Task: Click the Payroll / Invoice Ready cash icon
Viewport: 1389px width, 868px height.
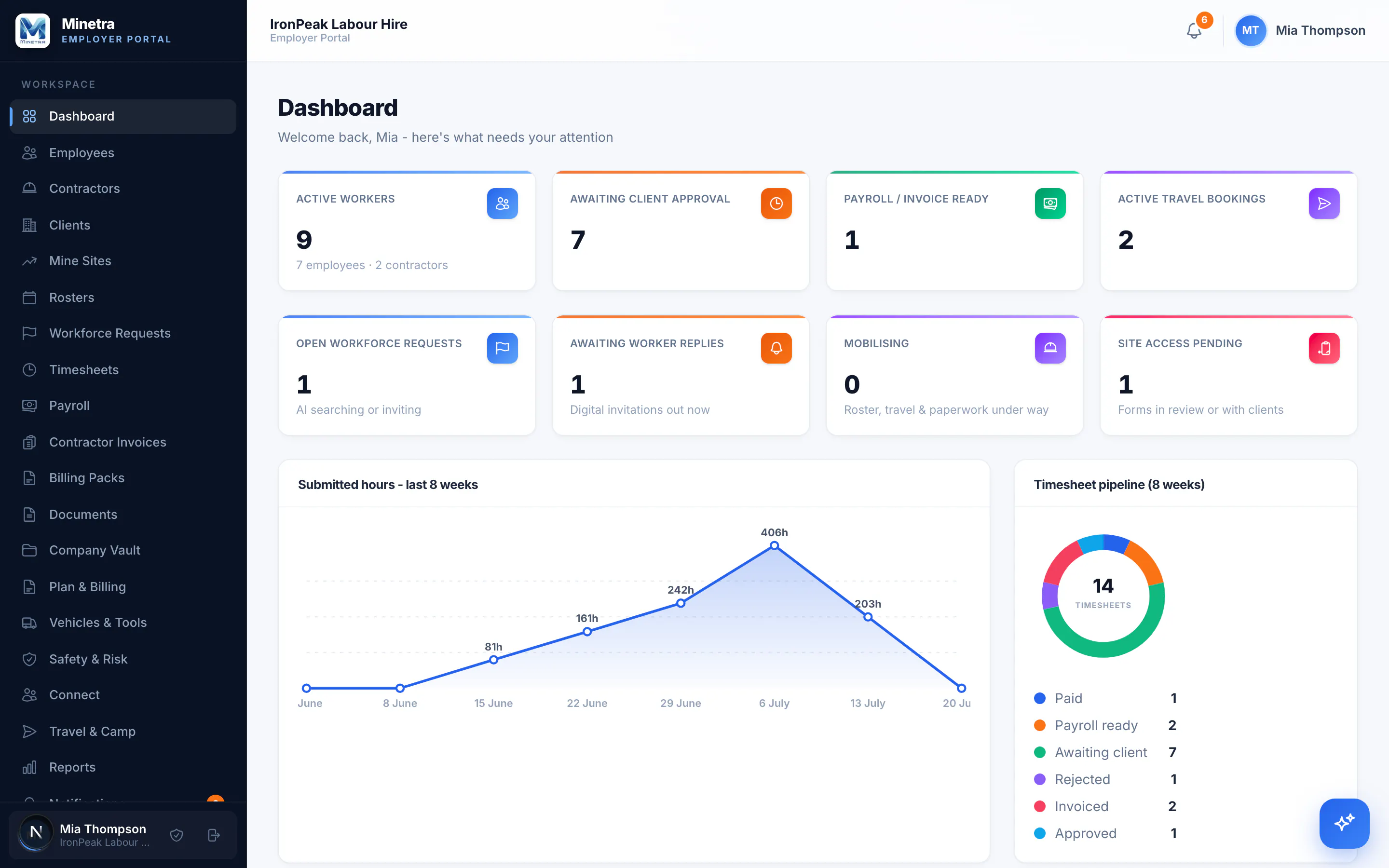Action: 1050,203
